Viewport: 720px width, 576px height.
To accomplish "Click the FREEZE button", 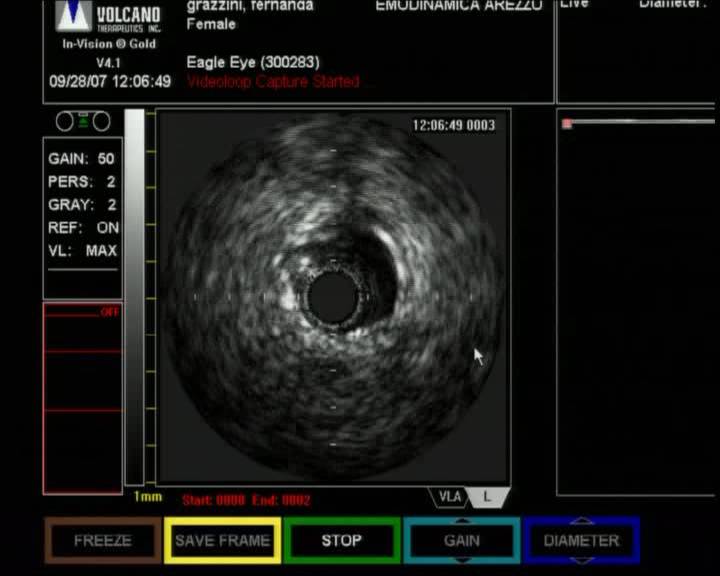I will [102, 540].
